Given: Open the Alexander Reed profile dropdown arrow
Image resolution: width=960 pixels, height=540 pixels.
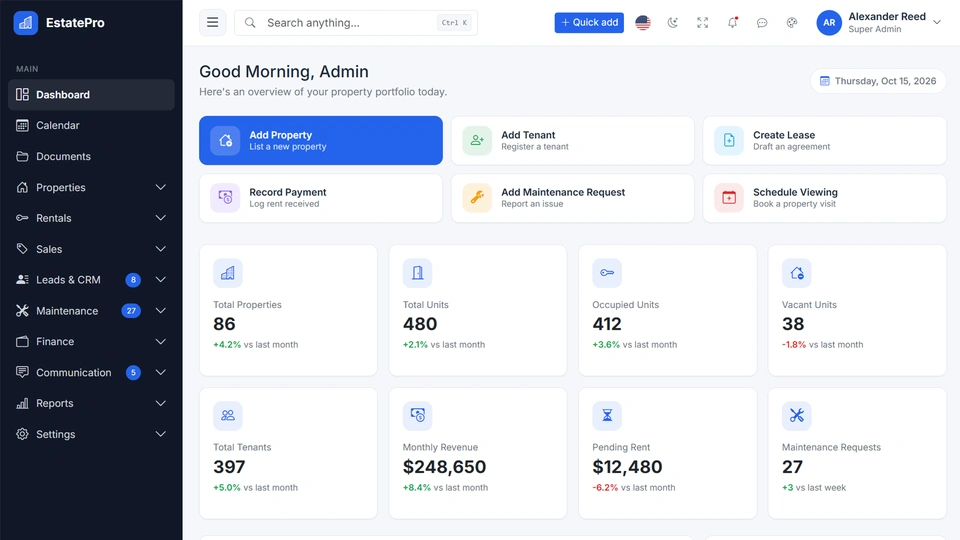Looking at the screenshot, I should tap(937, 23).
